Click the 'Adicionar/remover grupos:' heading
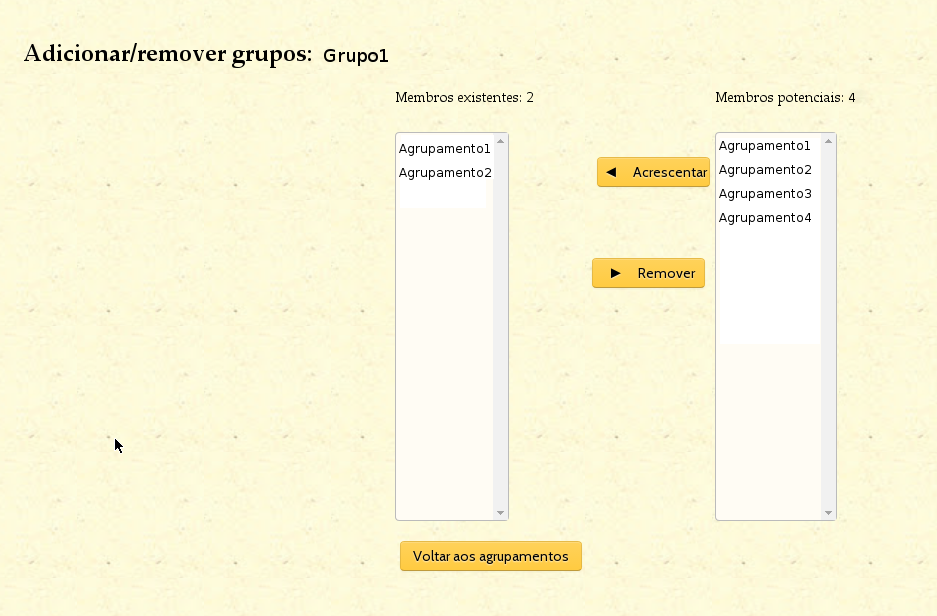The width and height of the screenshot is (937, 616). point(168,54)
